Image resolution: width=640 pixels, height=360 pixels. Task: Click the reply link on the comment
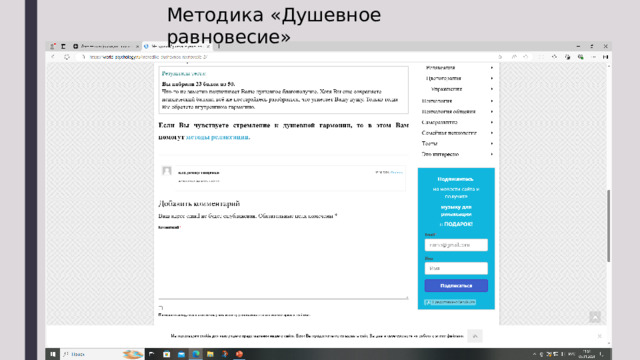point(396,173)
